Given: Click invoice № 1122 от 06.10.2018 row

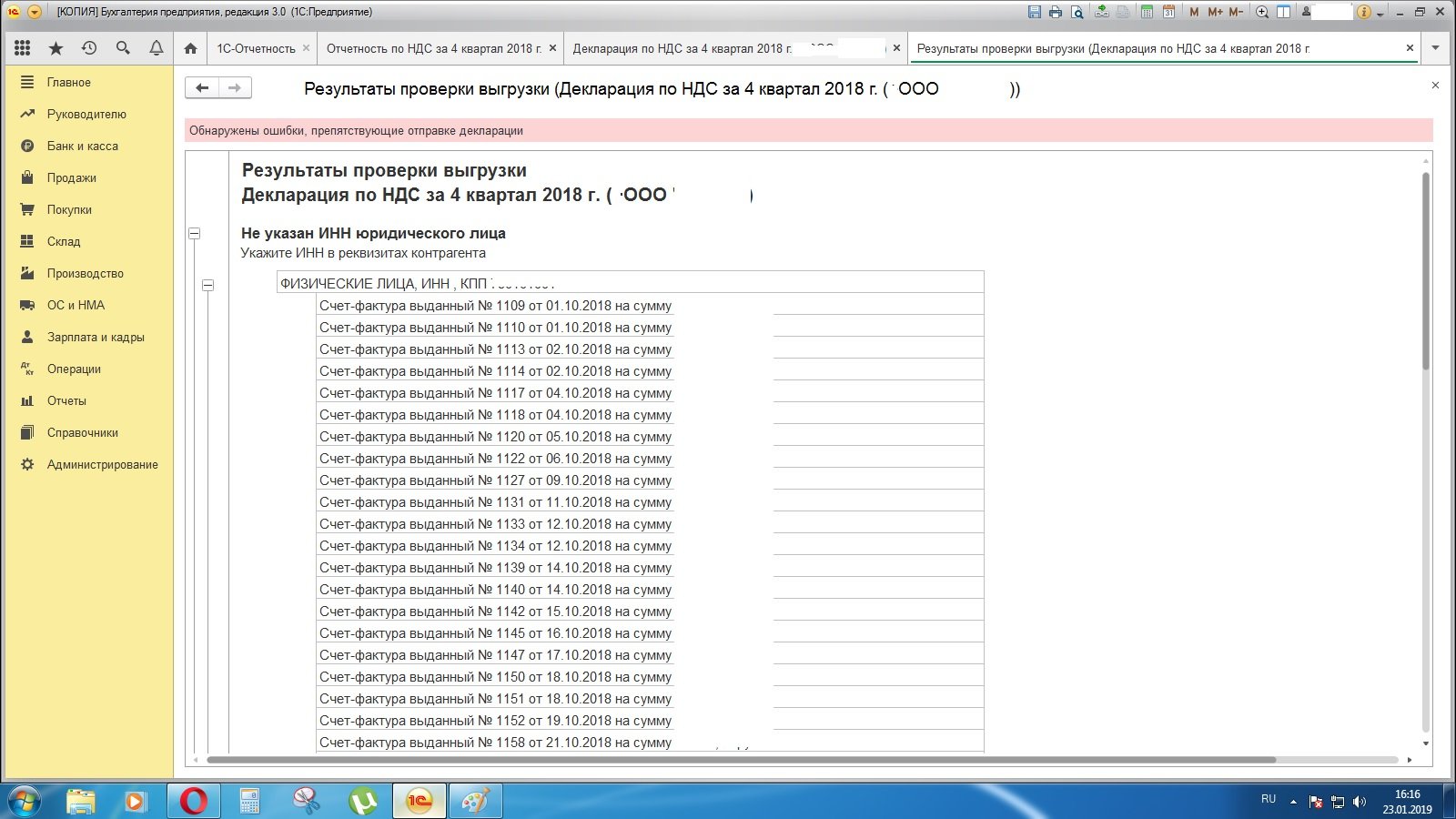Looking at the screenshot, I should pos(650,459).
